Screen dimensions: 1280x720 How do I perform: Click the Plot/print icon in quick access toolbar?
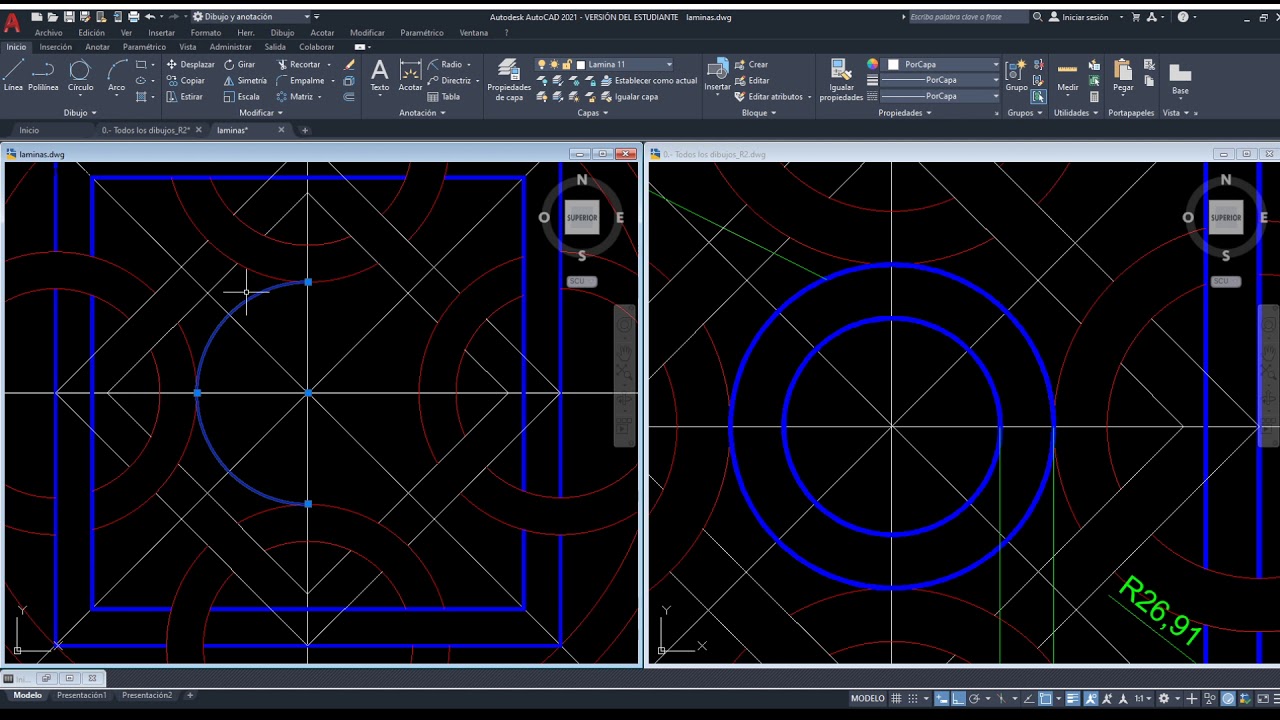point(133,17)
